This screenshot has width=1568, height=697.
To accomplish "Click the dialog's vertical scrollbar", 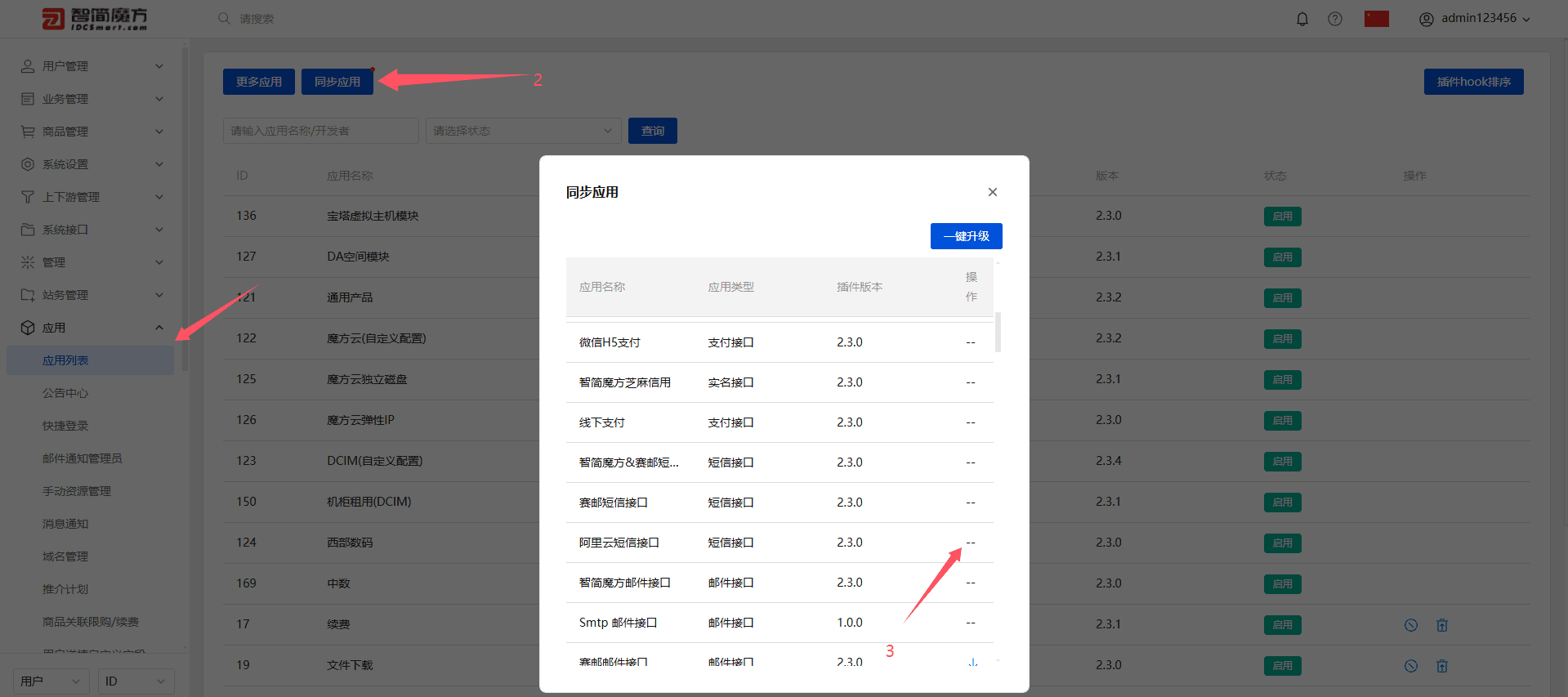I will coord(998,332).
